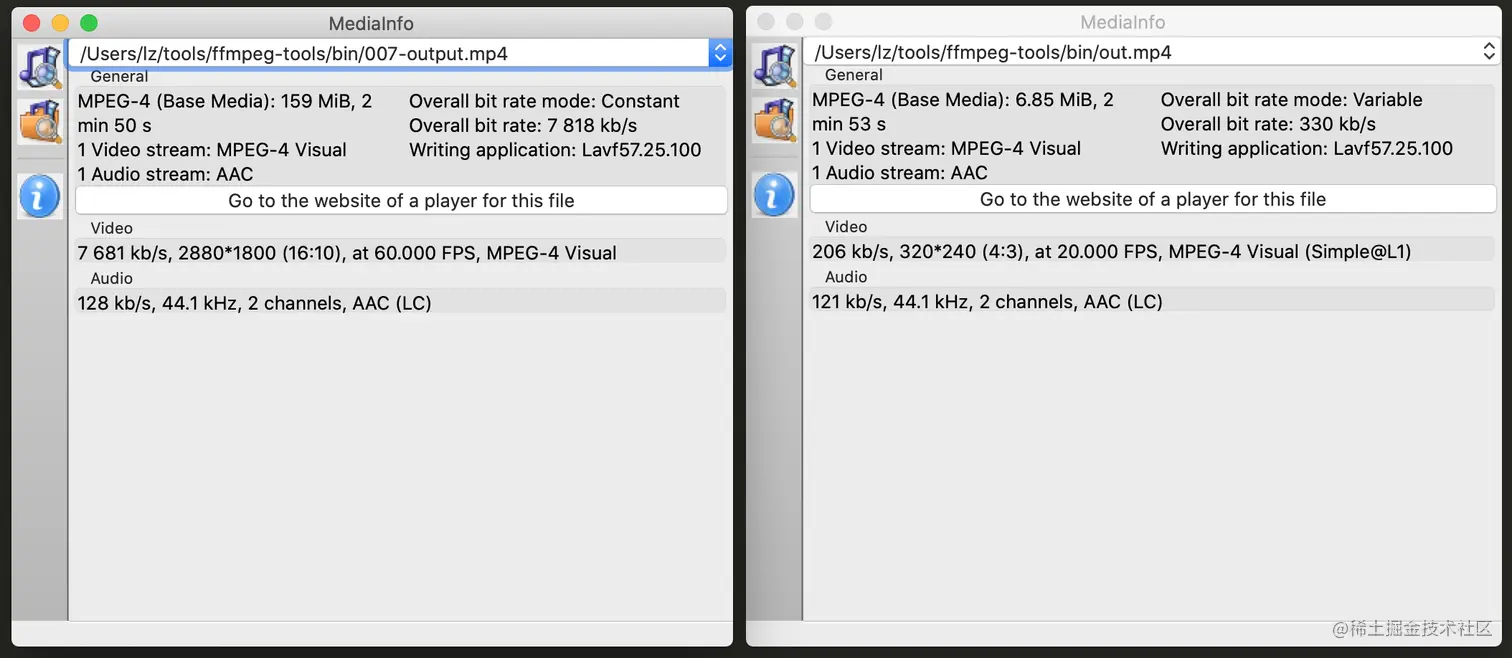Viewport: 1512px width, 658px height.
Task: Minimize the 007-output.mp4 MediaInfo window
Action: pos(60,23)
